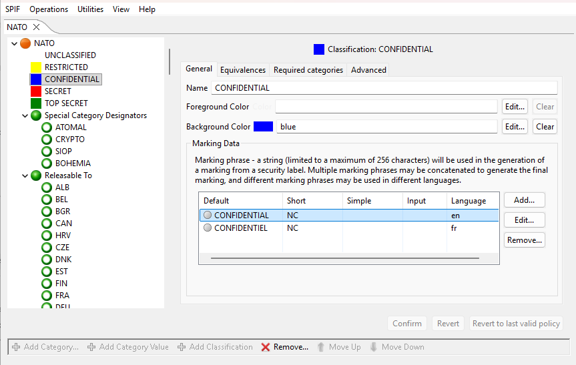Click blue swatch beside Classification: CONFIDENTIAL heading
The image size is (576, 365).
coord(319,49)
